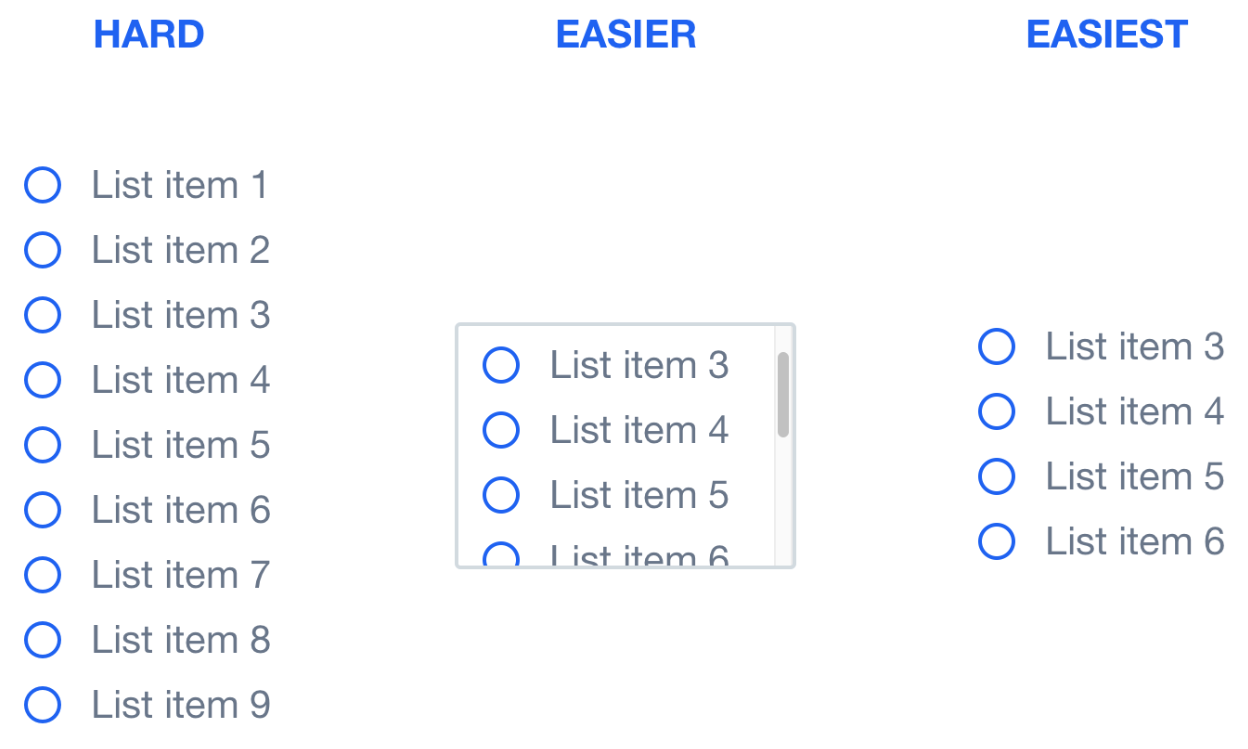Choose List item 4 in scrollable EASIER box
Screen dimensions: 1248x749
(501, 430)
